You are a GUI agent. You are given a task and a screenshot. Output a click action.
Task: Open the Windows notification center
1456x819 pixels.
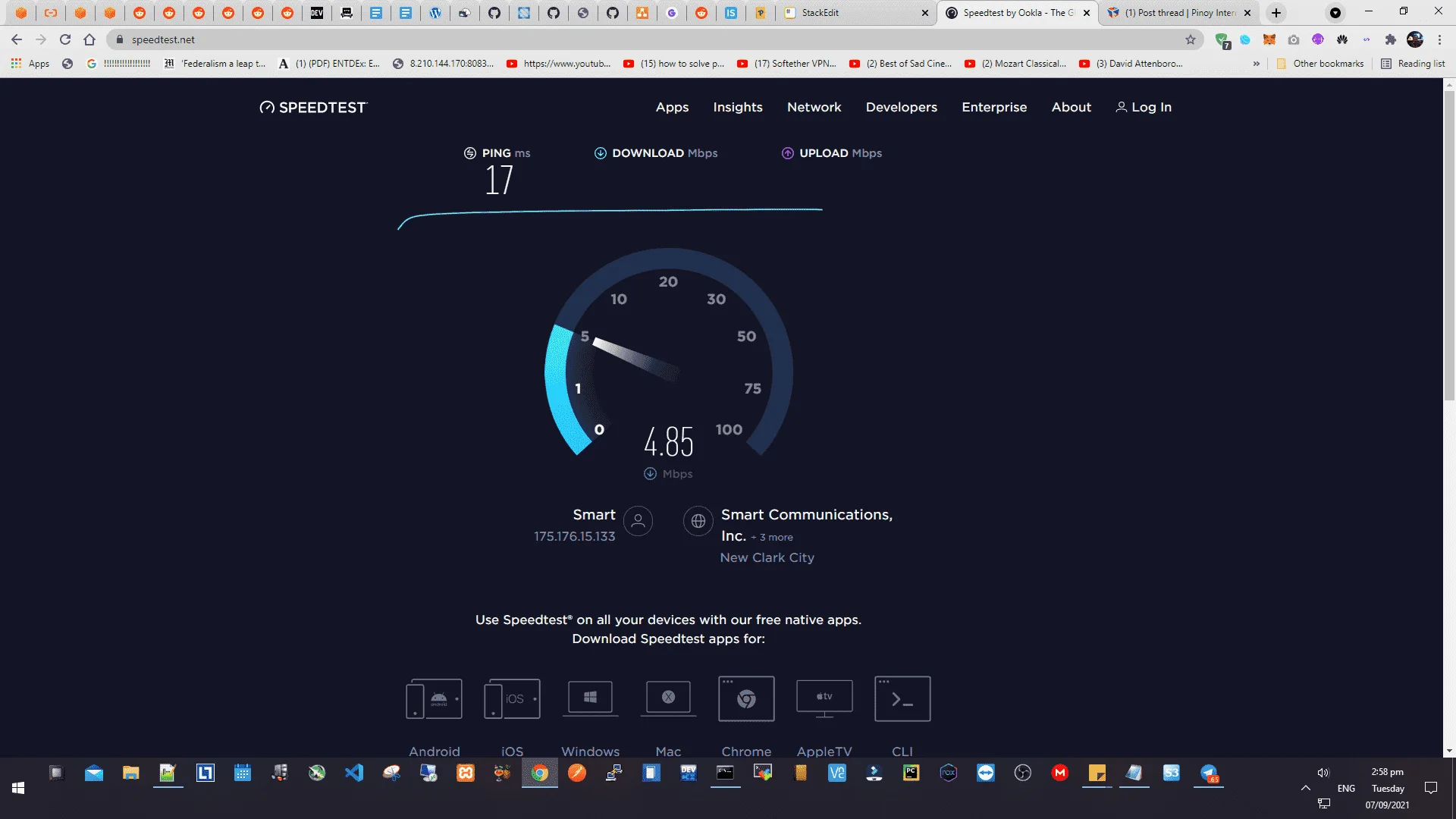[x=1431, y=789]
